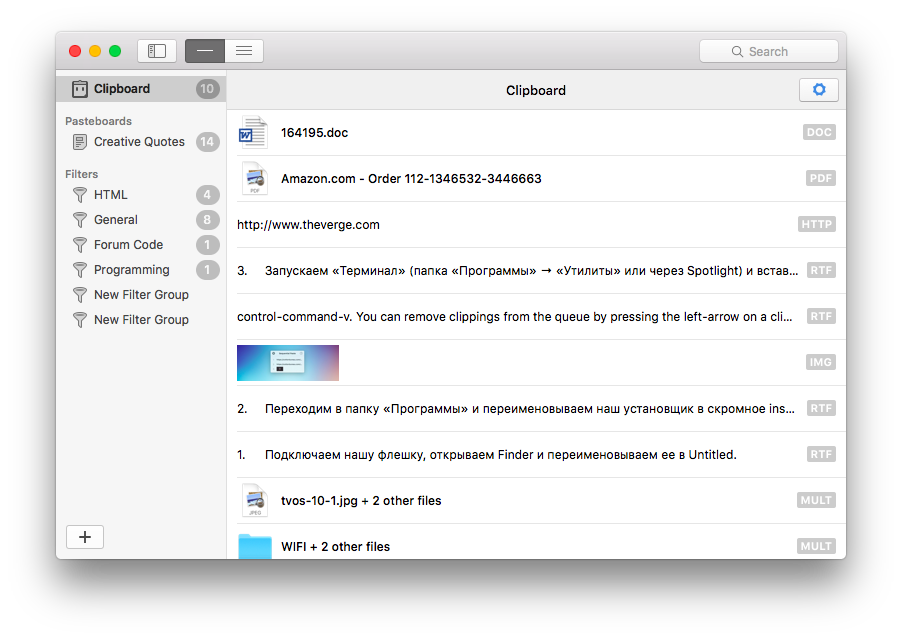Image resolution: width=902 pixels, height=639 pixels.
Task: Select the General filter
Action: pyautogui.click(x=116, y=220)
